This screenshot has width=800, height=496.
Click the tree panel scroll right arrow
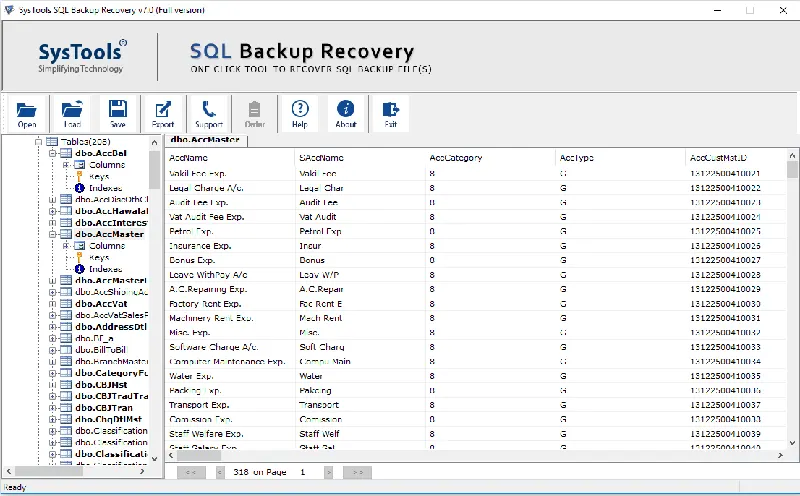(x=142, y=472)
